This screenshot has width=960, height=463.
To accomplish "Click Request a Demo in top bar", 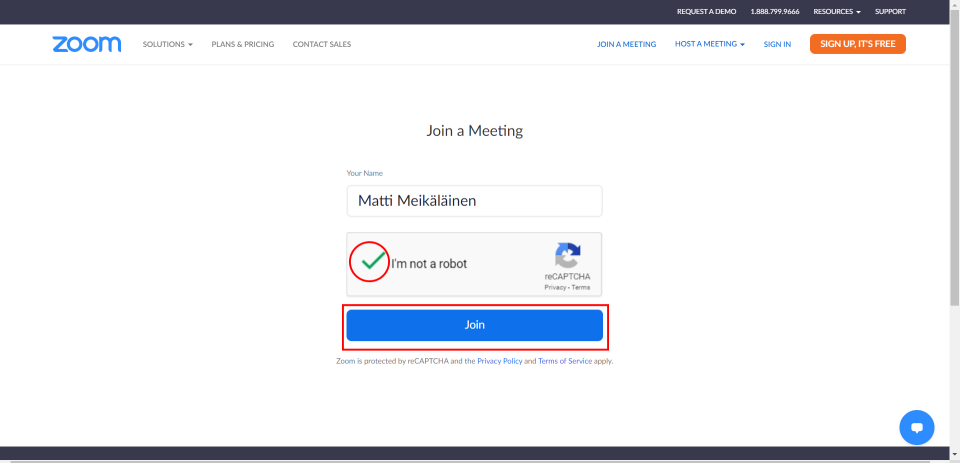I will tap(707, 12).
